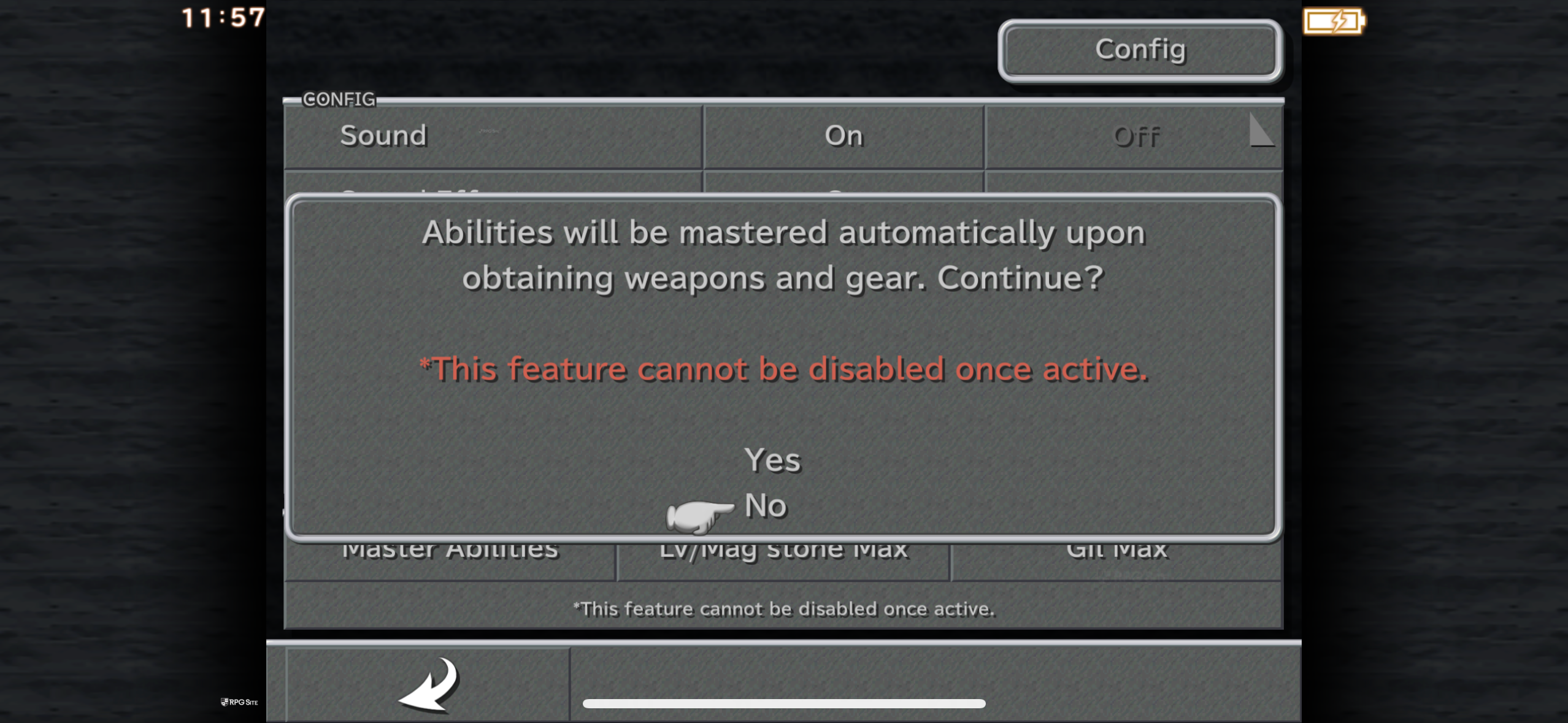Click the abilities mastered confirmation message
The image size is (1568, 723).
tap(783, 255)
